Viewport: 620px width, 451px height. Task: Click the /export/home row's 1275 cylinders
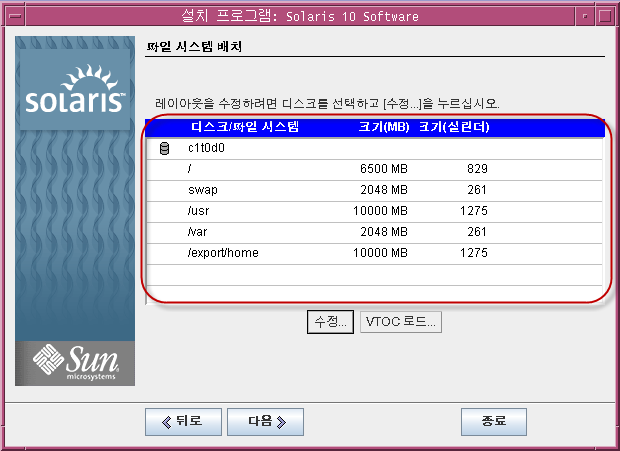click(474, 253)
